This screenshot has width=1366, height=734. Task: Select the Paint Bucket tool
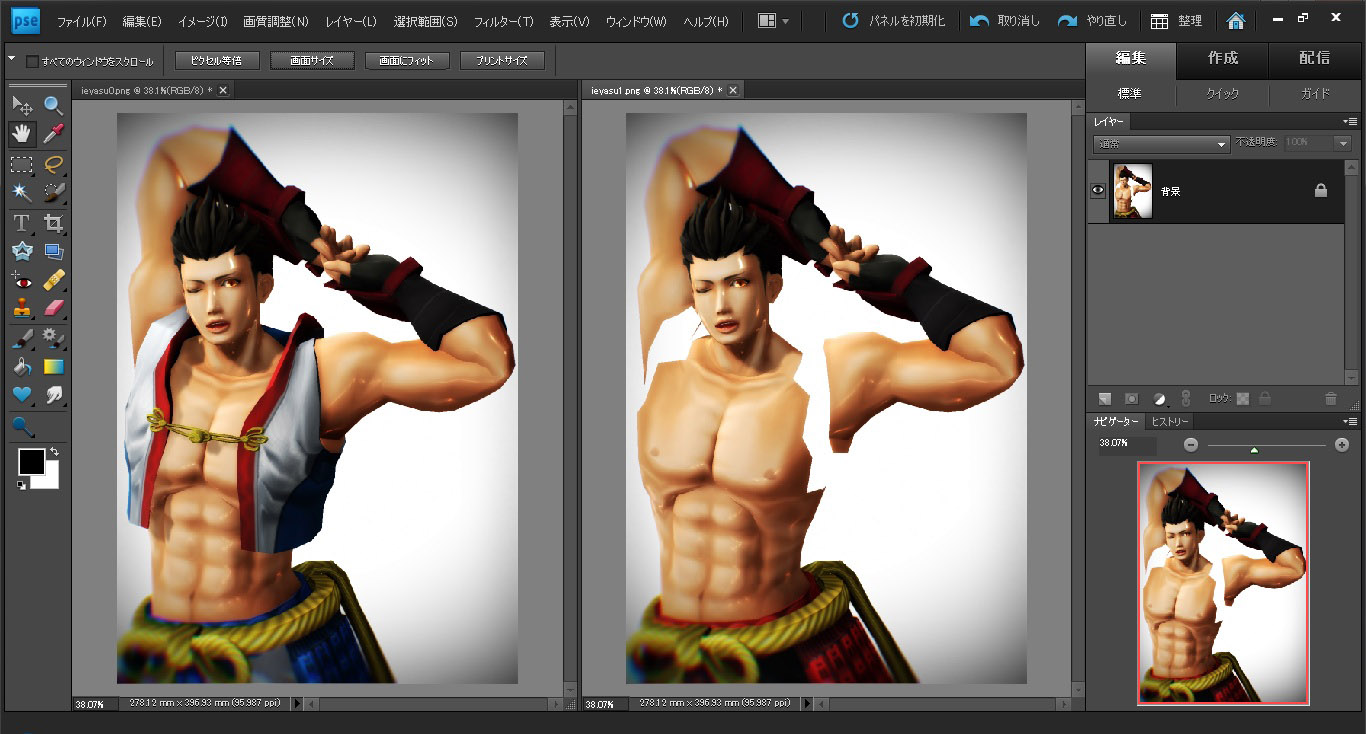(x=22, y=367)
